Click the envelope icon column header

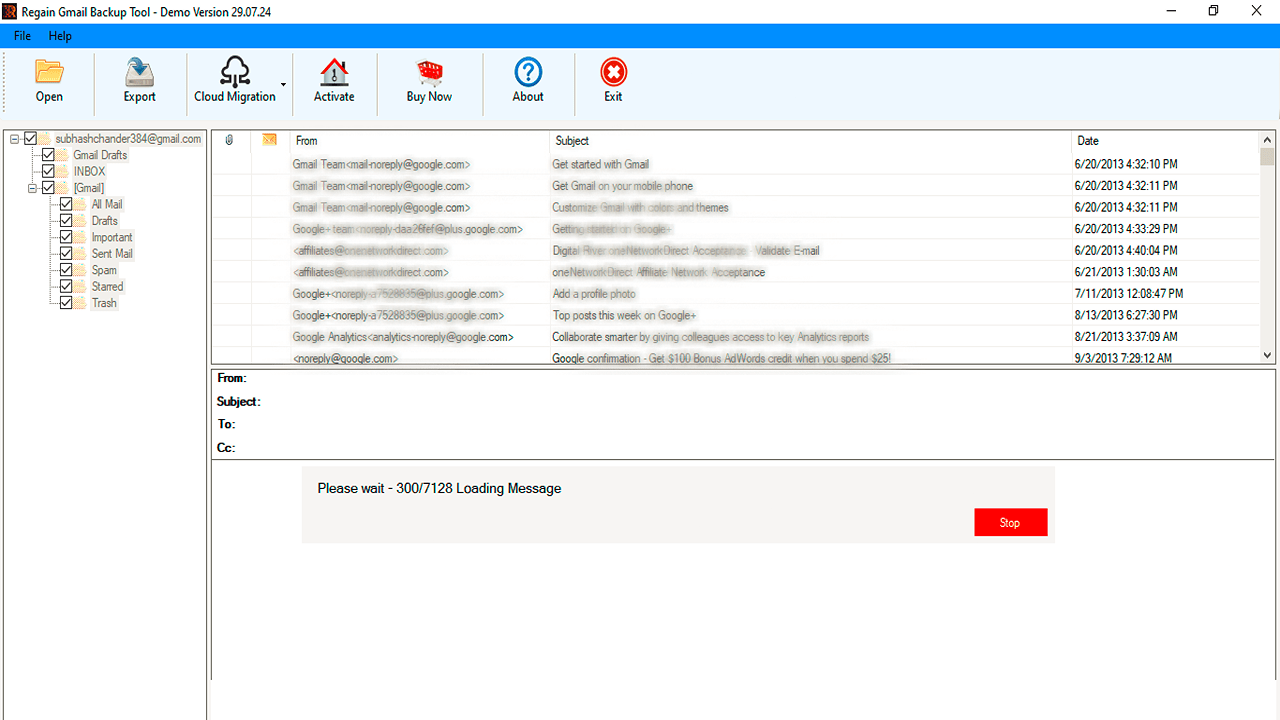pos(269,140)
